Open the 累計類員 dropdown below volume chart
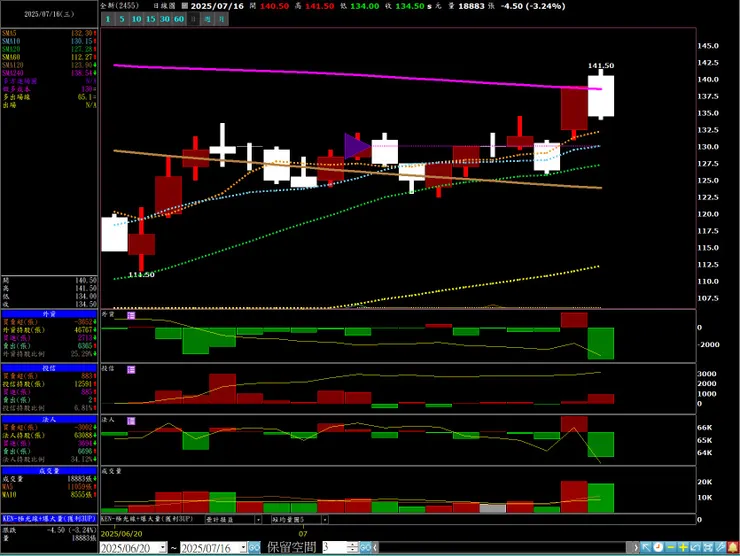Viewport: 740px width, 556px height. point(258,520)
